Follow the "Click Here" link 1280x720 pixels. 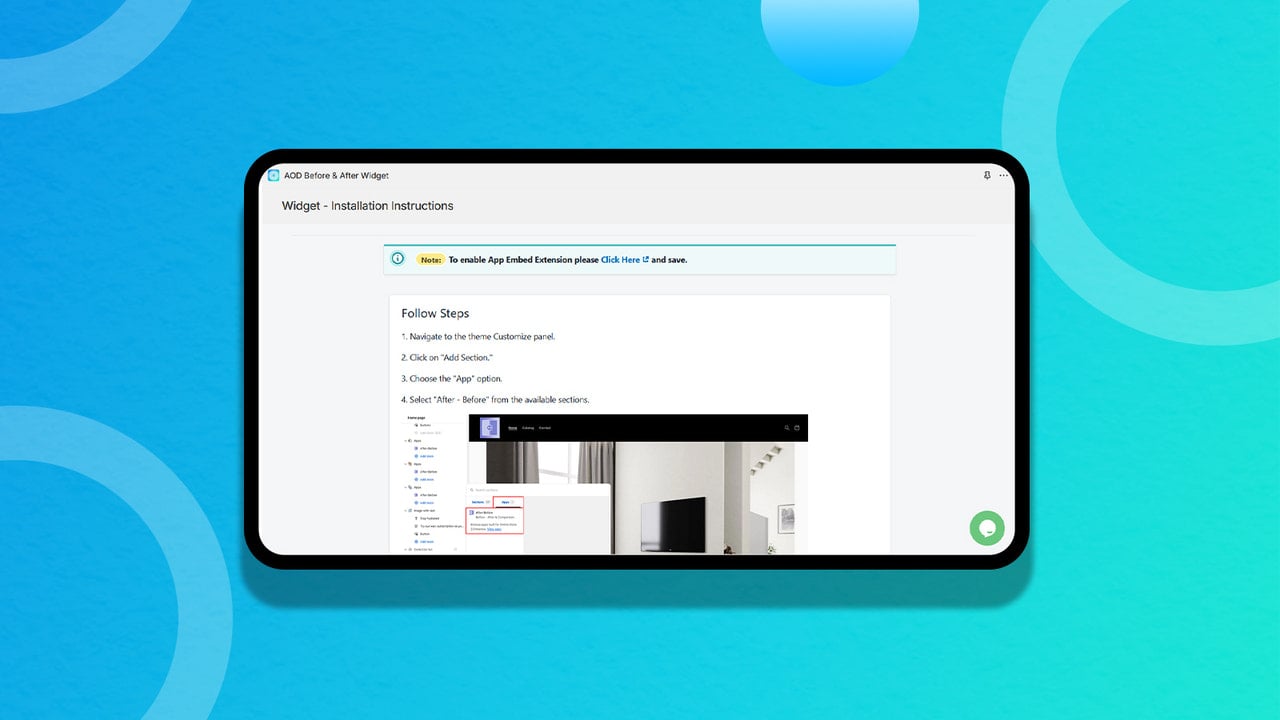pyautogui.click(x=625, y=260)
